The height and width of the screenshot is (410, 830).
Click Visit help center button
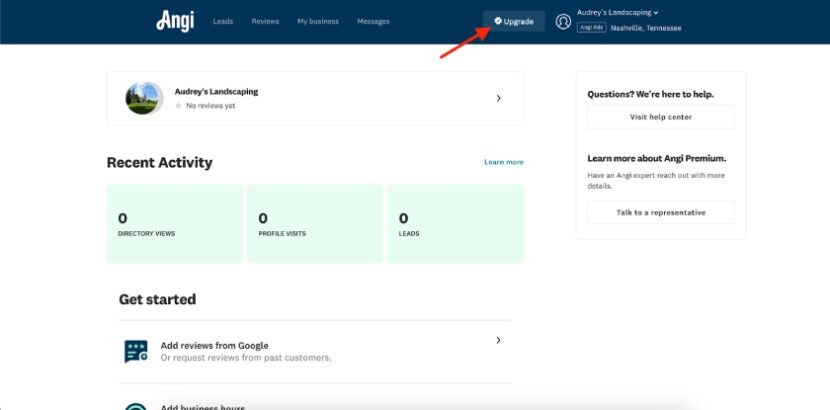tap(660, 117)
